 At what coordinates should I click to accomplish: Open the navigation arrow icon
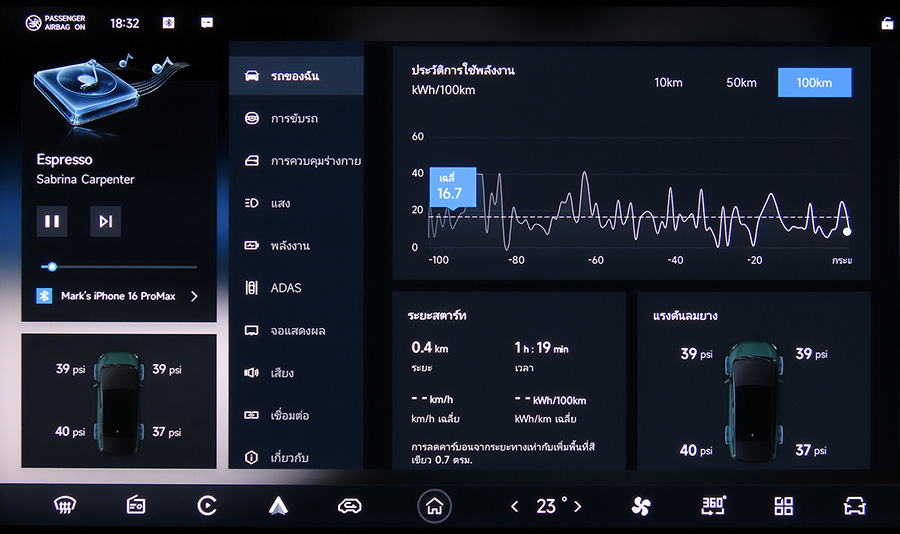(278, 506)
